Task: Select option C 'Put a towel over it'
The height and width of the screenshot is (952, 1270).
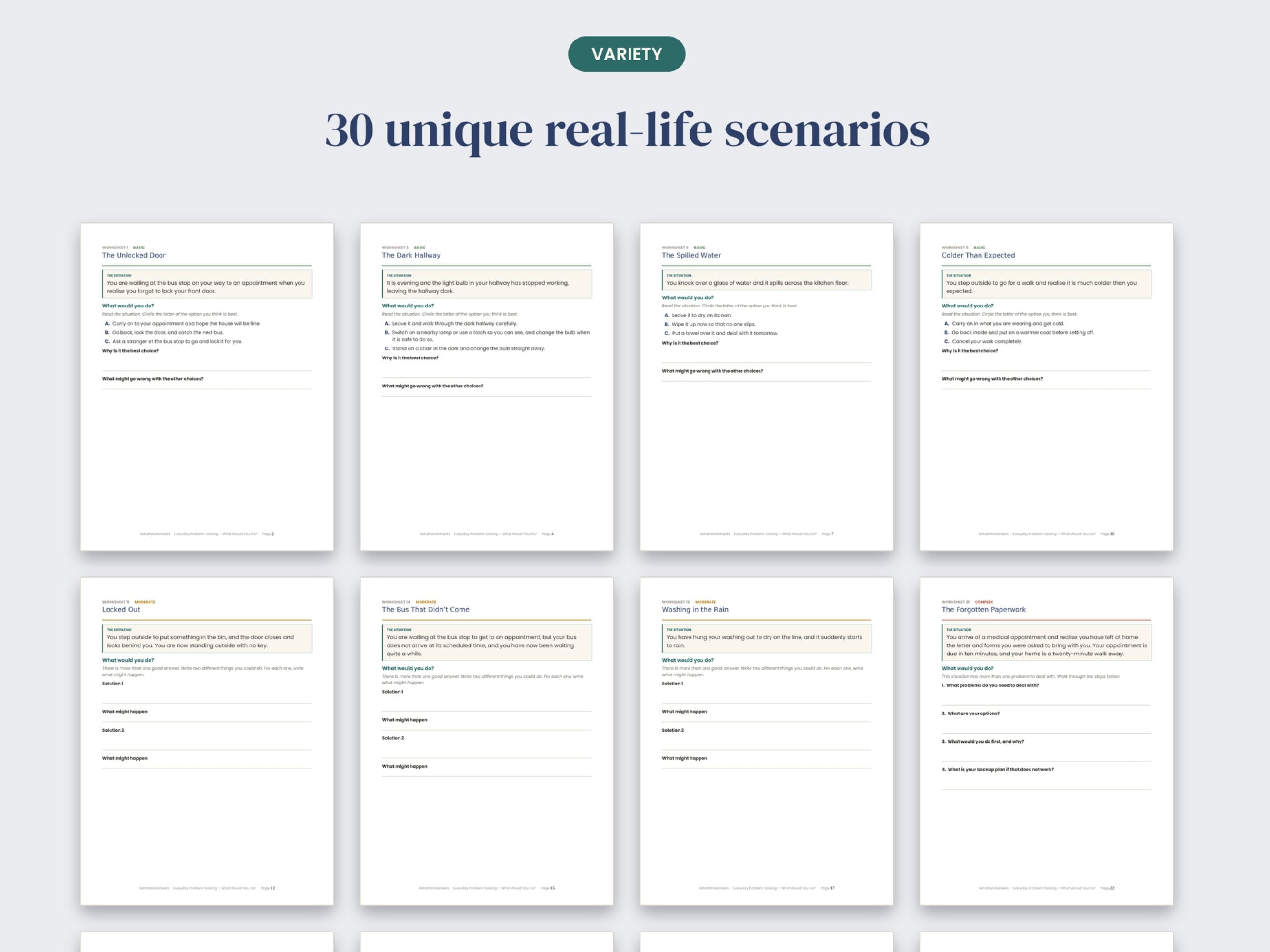Action: 721,333
